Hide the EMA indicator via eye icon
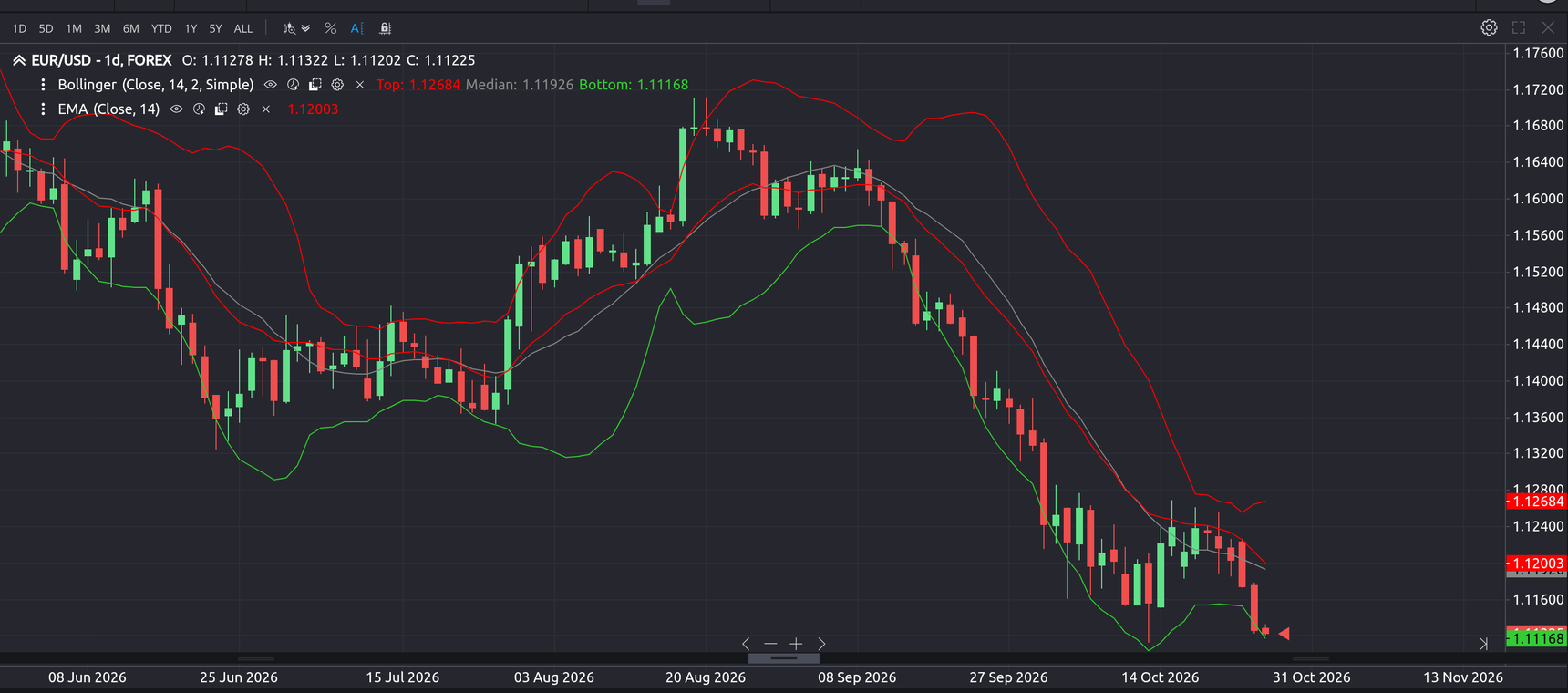This screenshot has width=1568, height=693. point(177,109)
